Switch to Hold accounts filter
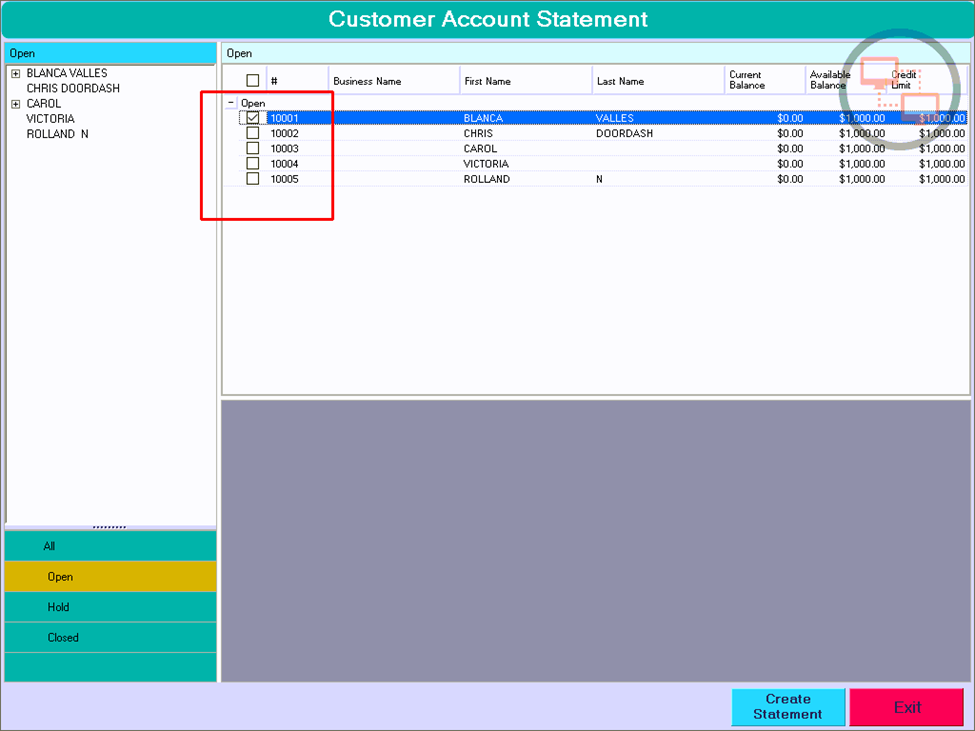The width and height of the screenshot is (975, 731). [x=111, y=607]
